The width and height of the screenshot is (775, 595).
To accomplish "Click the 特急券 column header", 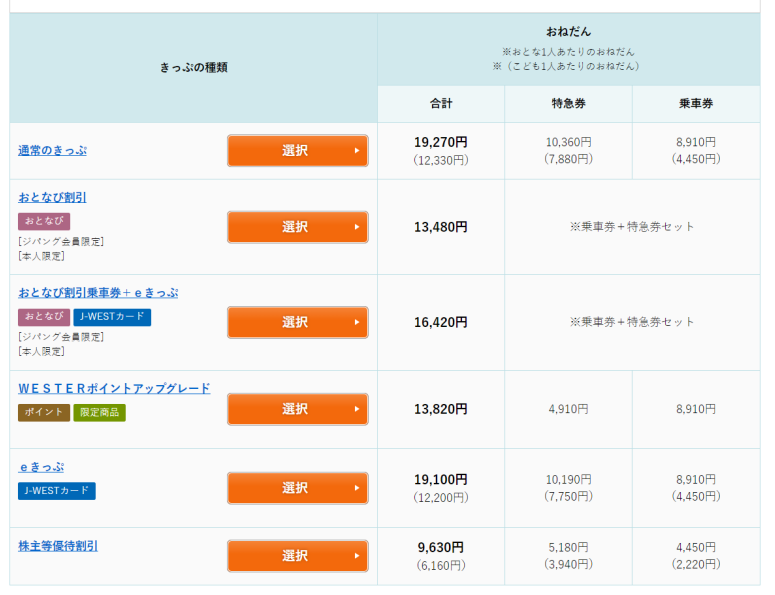I will 567,104.
